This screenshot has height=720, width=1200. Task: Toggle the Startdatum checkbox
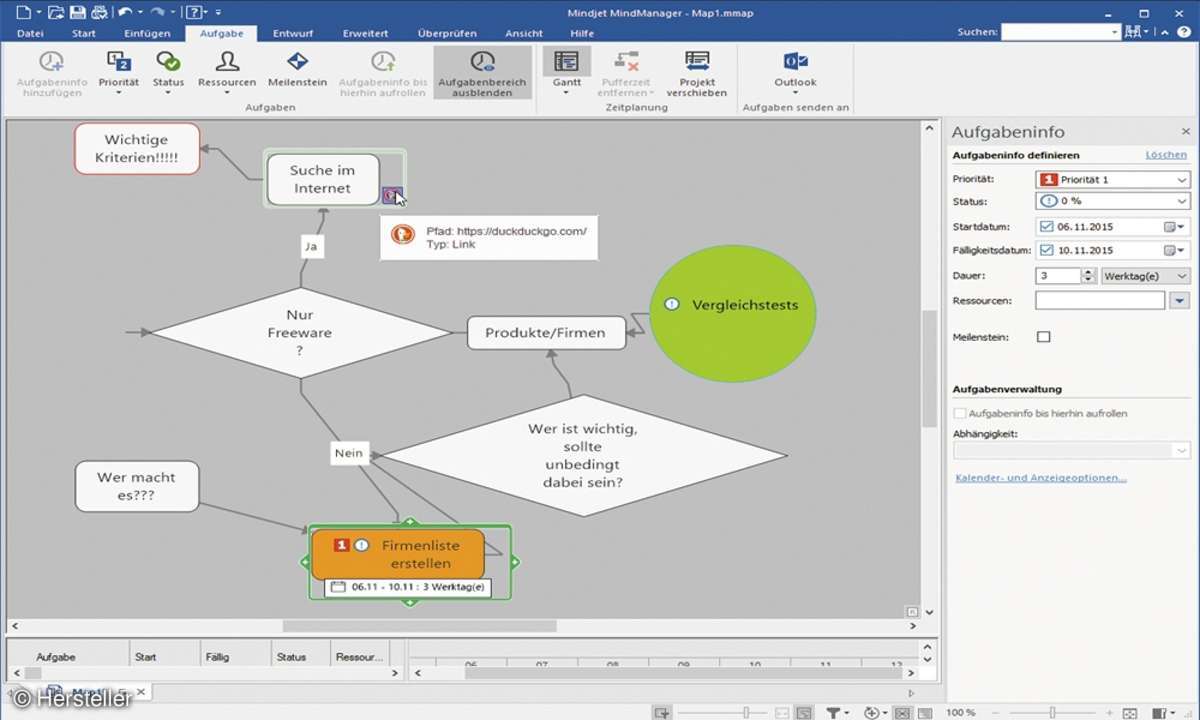coord(1046,227)
